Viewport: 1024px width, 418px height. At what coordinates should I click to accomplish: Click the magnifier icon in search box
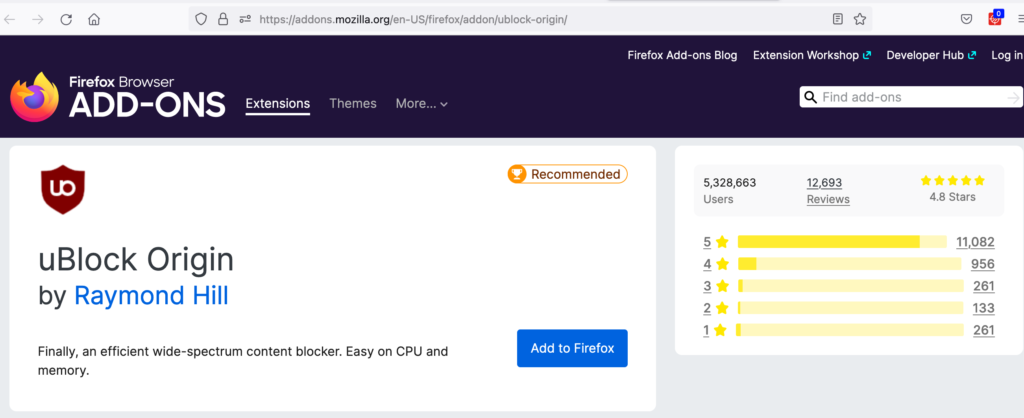810,97
